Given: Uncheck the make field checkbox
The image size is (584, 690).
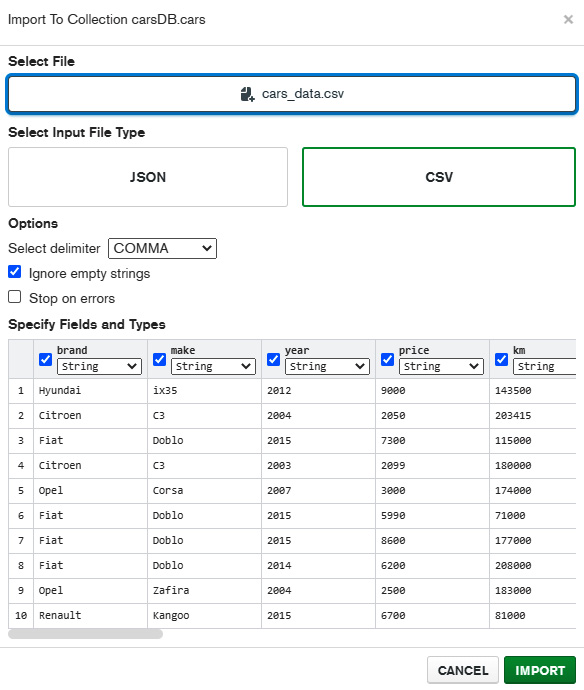Looking at the screenshot, I should click(159, 359).
